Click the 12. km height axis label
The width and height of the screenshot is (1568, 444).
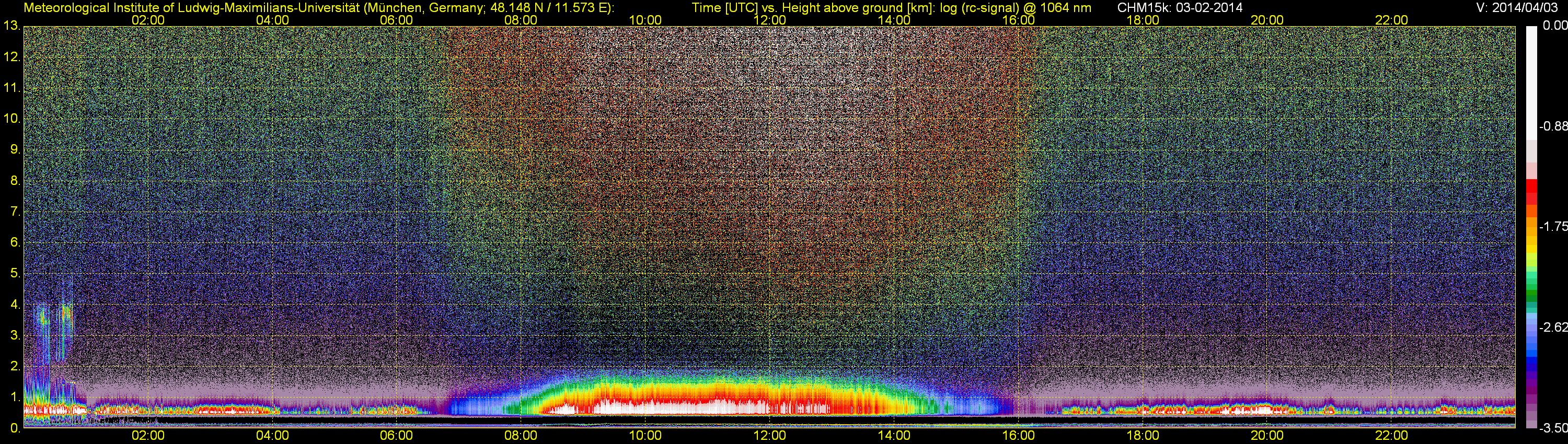12,57
